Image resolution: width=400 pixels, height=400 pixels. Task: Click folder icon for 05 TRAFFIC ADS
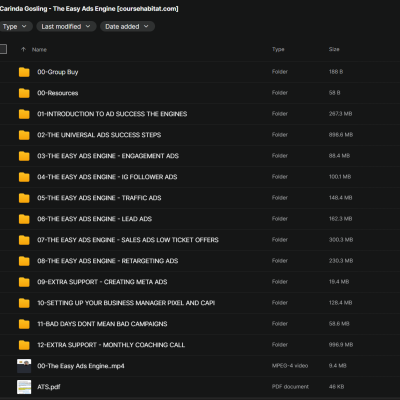pyautogui.click(x=24, y=198)
